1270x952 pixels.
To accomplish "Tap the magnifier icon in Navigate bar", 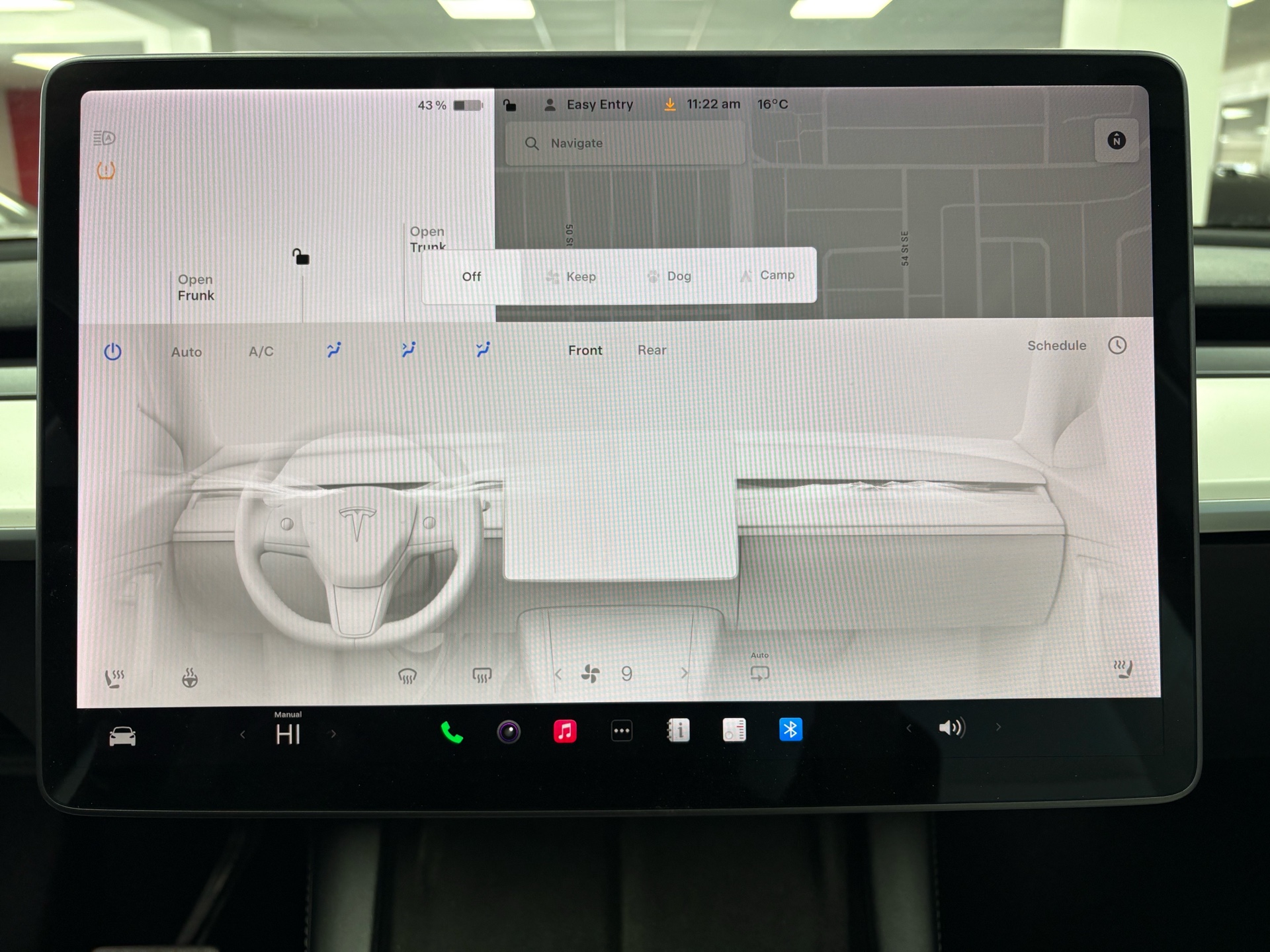I will click(x=532, y=143).
